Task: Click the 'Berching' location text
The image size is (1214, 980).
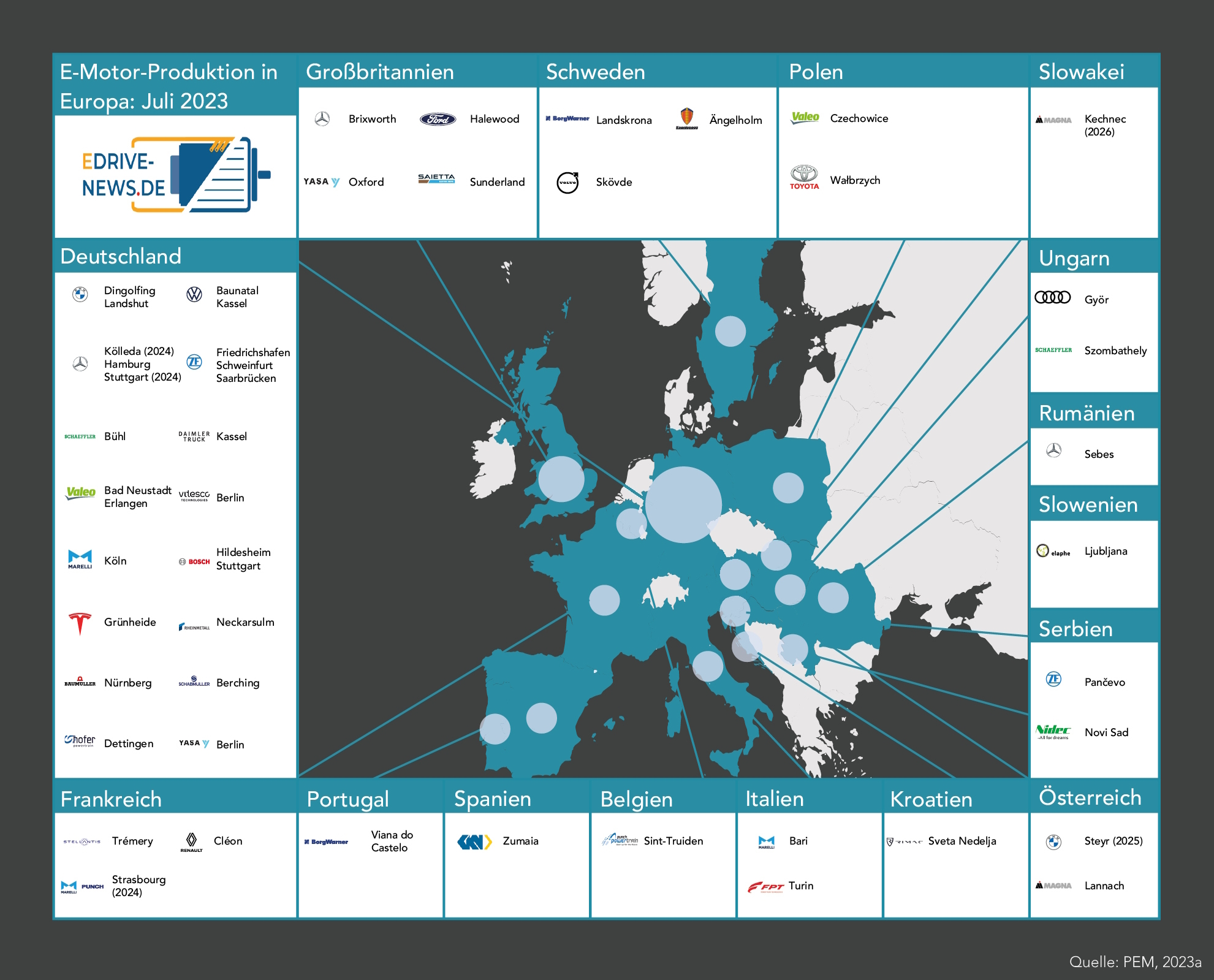Action: pyautogui.click(x=238, y=683)
